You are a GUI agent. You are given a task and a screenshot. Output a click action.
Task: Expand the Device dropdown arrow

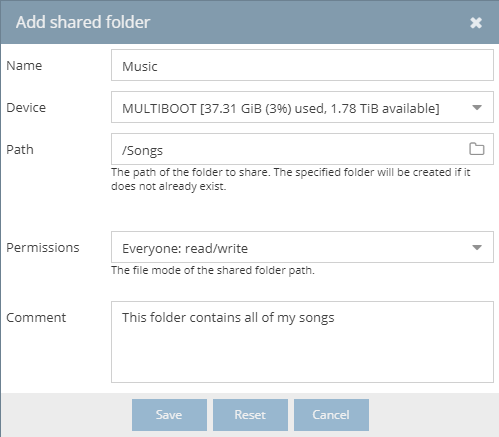coord(477,108)
